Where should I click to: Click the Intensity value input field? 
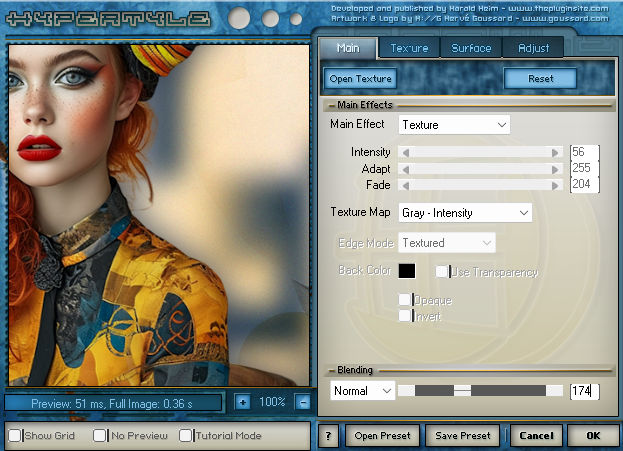click(583, 152)
